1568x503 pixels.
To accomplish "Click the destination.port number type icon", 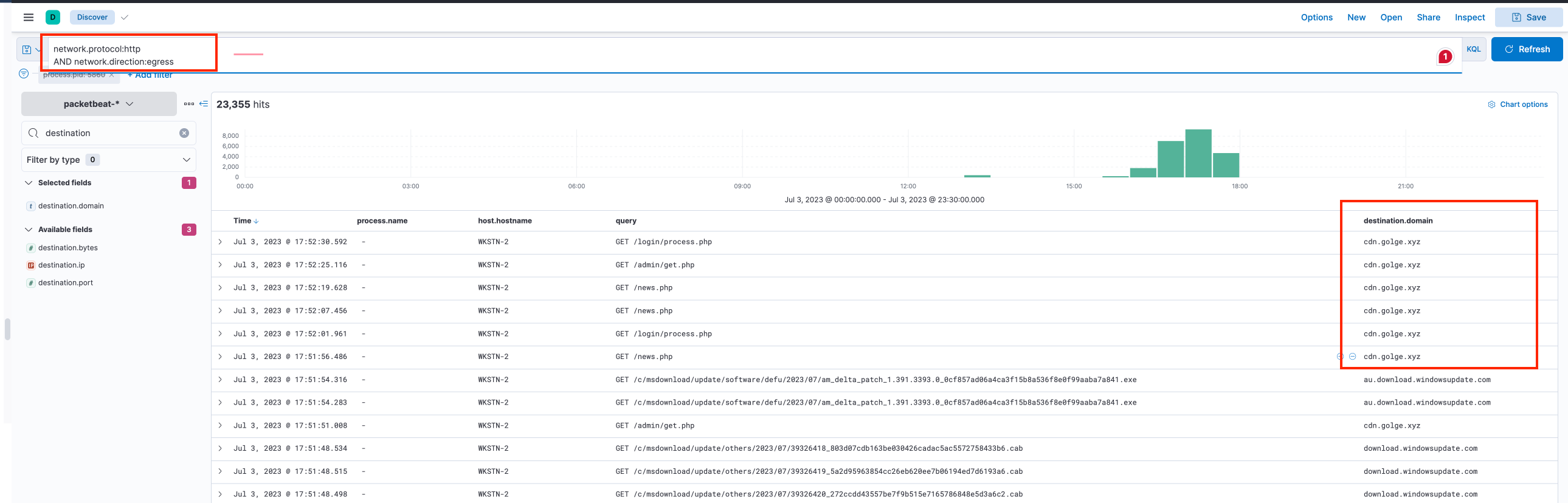I will 31,283.
